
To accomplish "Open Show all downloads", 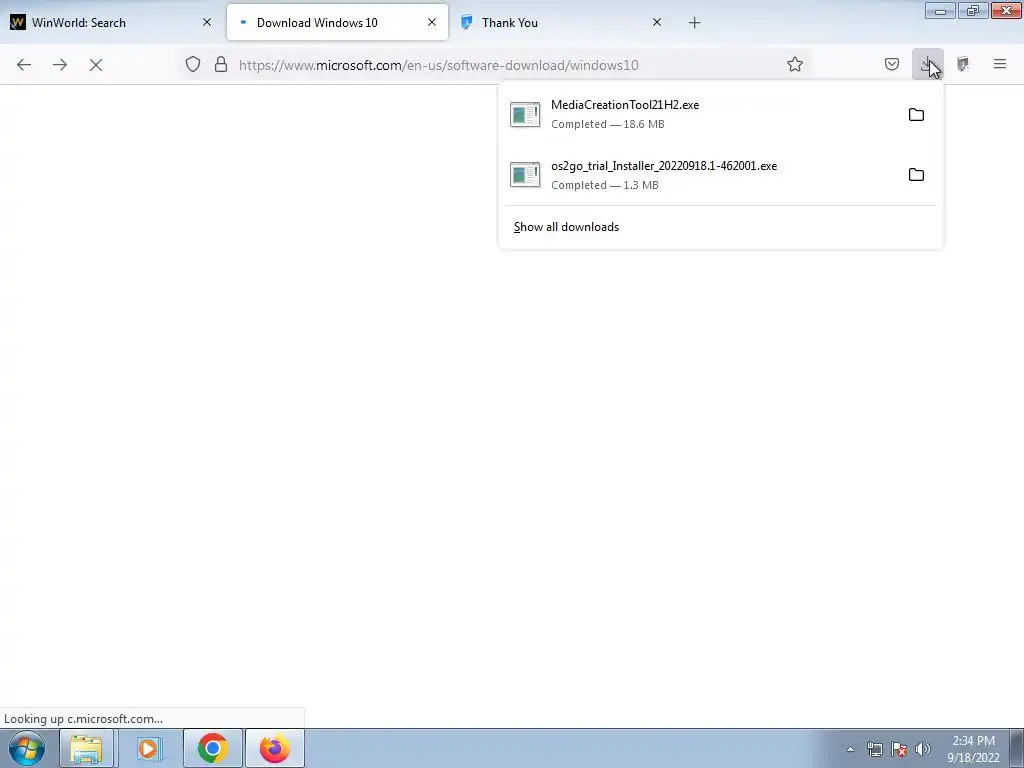I will [x=566, y=227].
